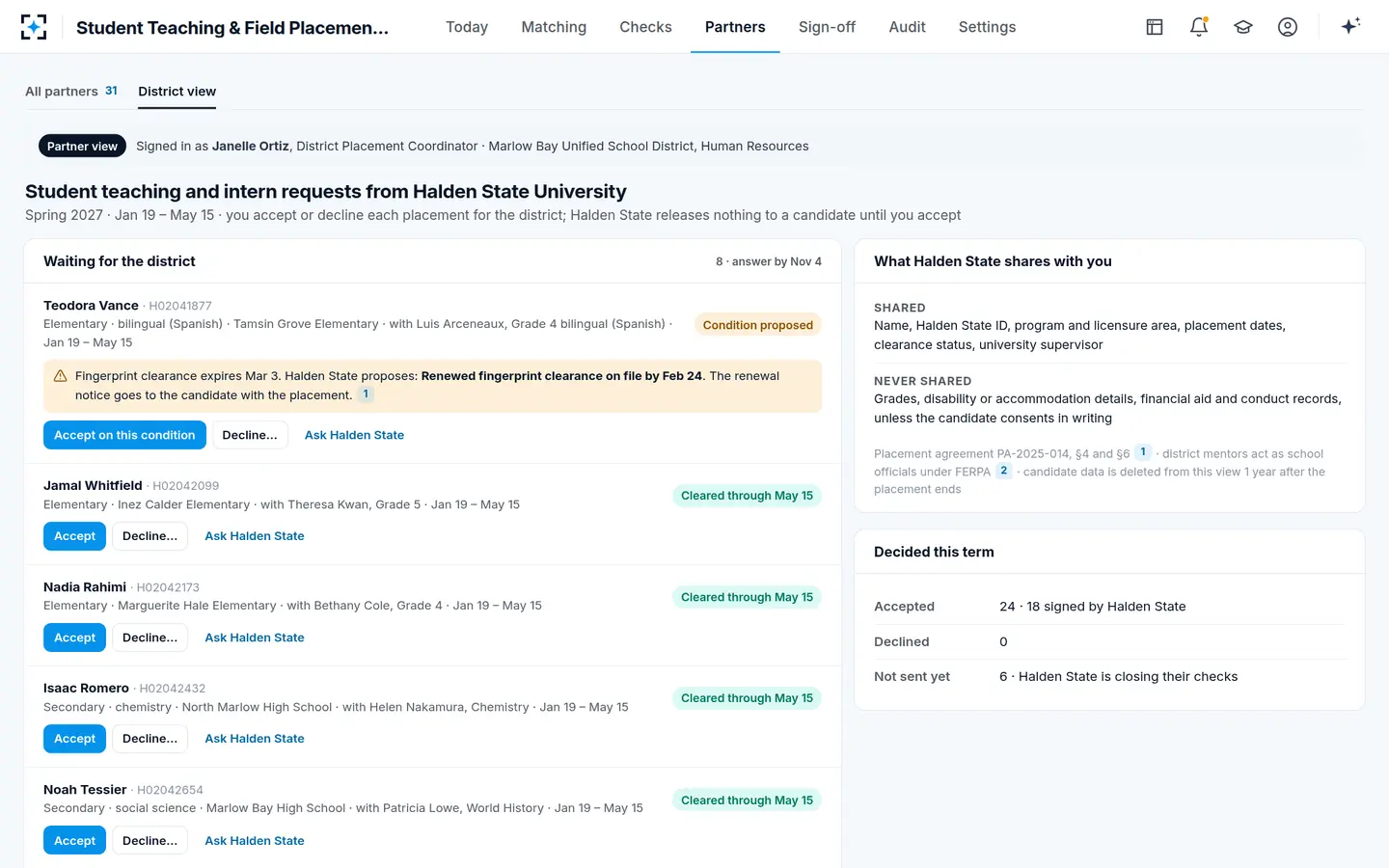Decline Isaac Romero's placement
Screen dimensions: 1389x868
(150, 739)
